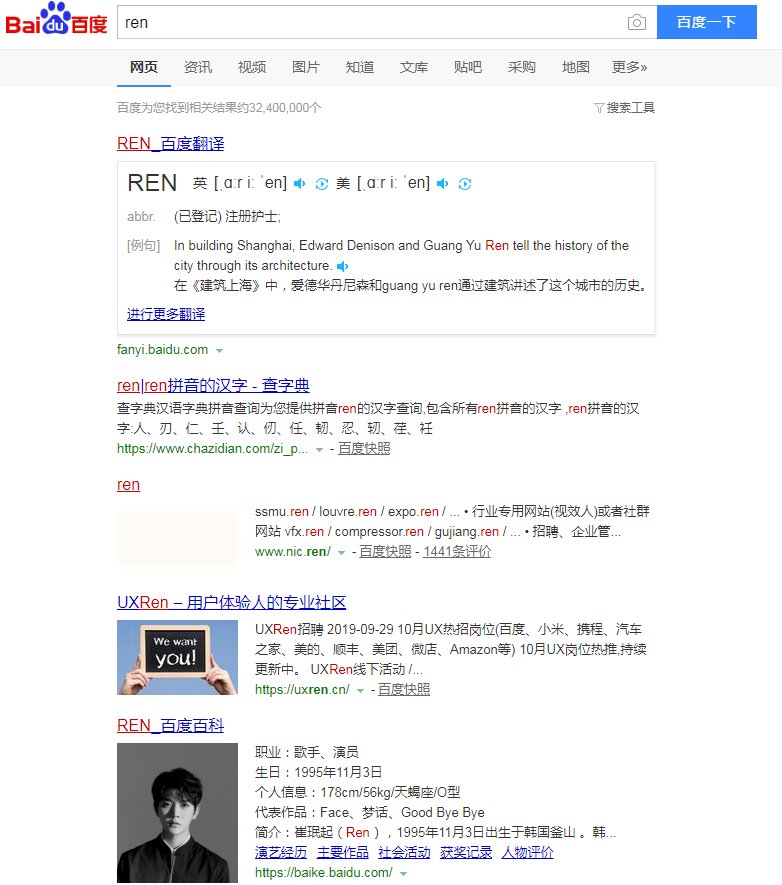The image size is (782, 885).
Task: Open the 采购 tab
Action: (x=521, y=67)
